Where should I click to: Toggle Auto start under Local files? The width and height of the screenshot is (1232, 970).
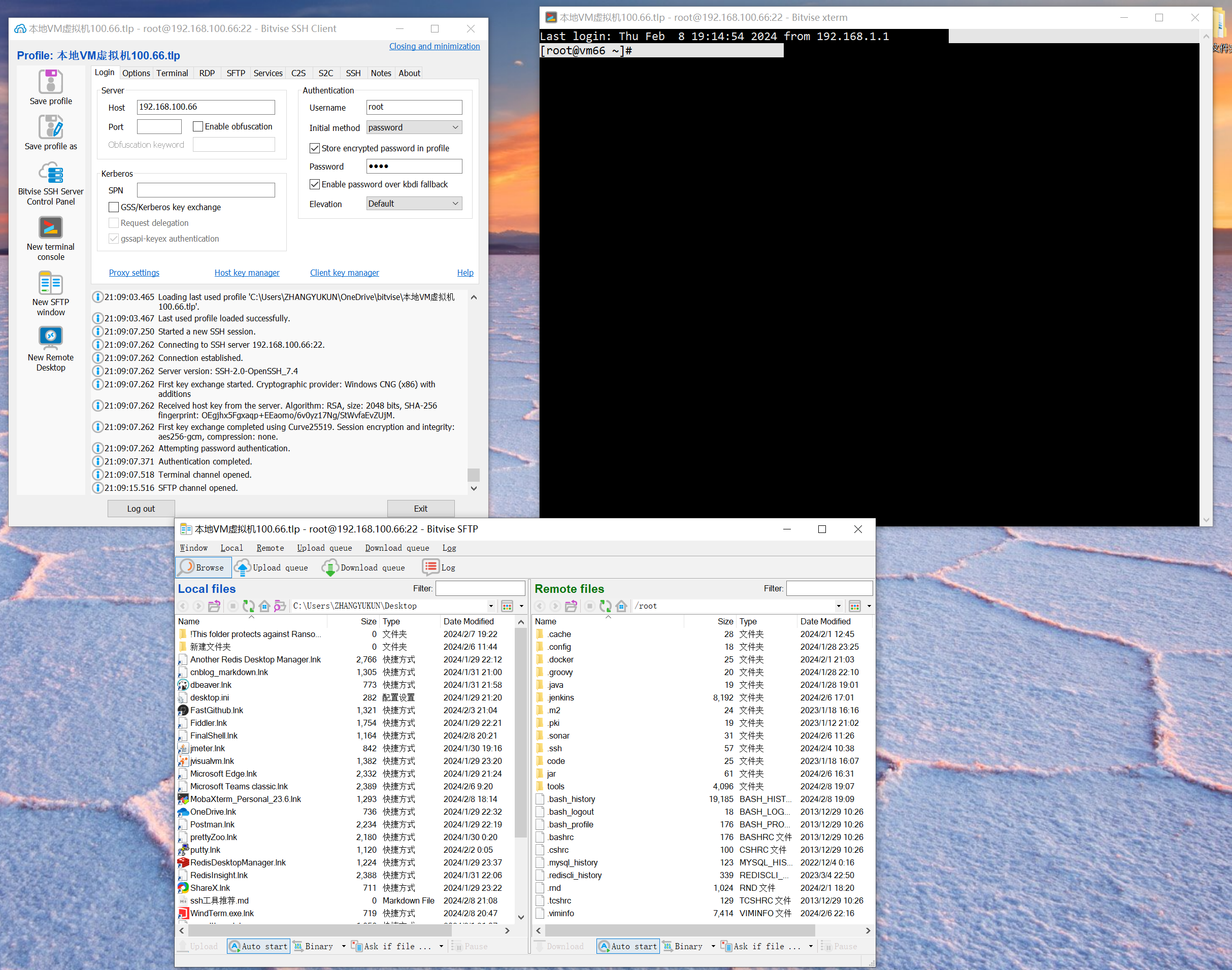(258, 946)
